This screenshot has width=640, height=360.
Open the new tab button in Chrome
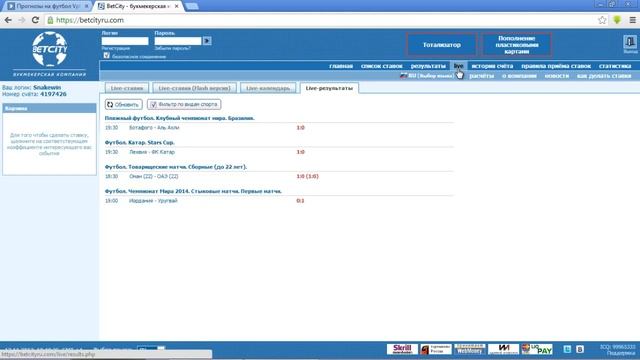pyautogui.click(x=191, y=6)
